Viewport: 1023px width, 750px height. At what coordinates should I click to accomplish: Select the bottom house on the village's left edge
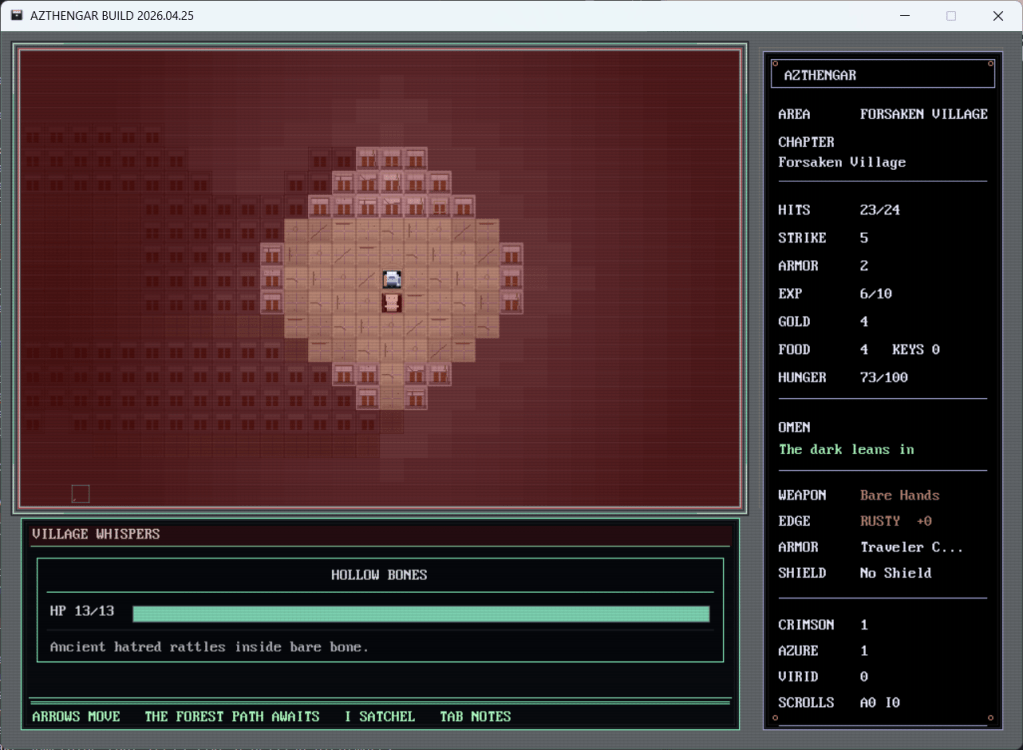pyautogui.click(x=272, y=301)
